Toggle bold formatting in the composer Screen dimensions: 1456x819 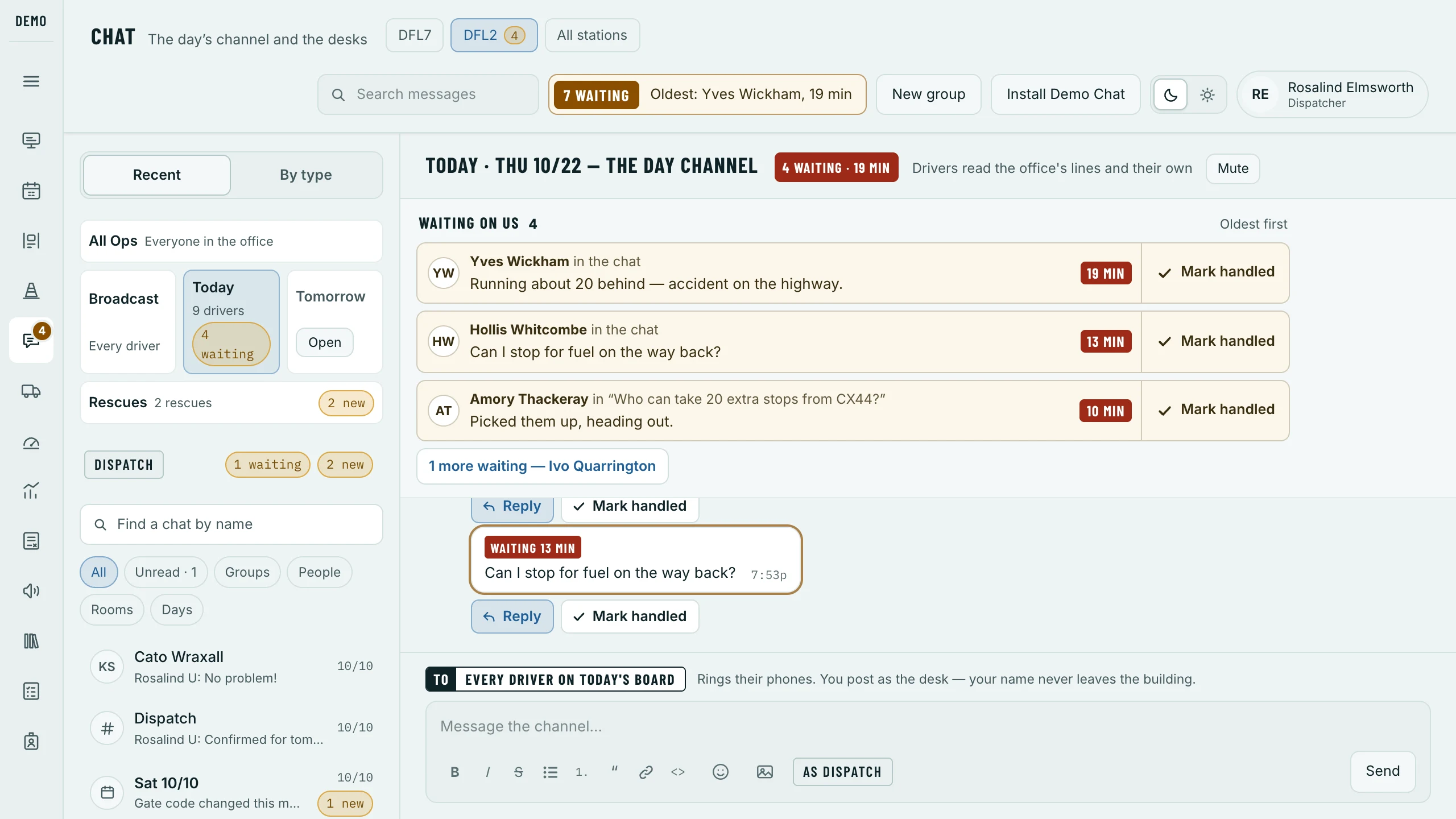point(454,772)
